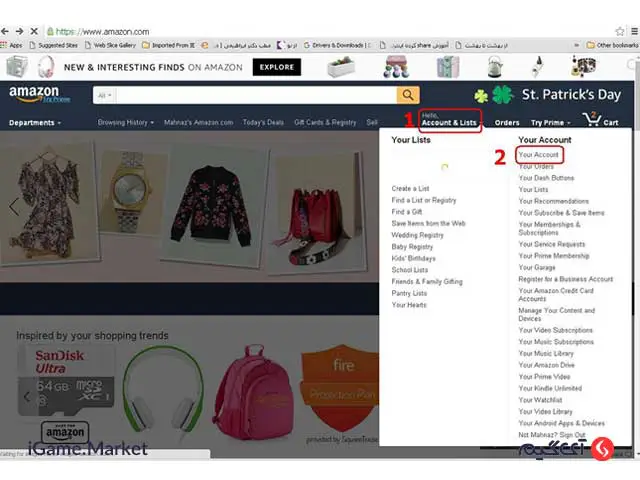The image size is (640, 480).
Task: Open the search category All dropdown
Action: click(104, 95)
